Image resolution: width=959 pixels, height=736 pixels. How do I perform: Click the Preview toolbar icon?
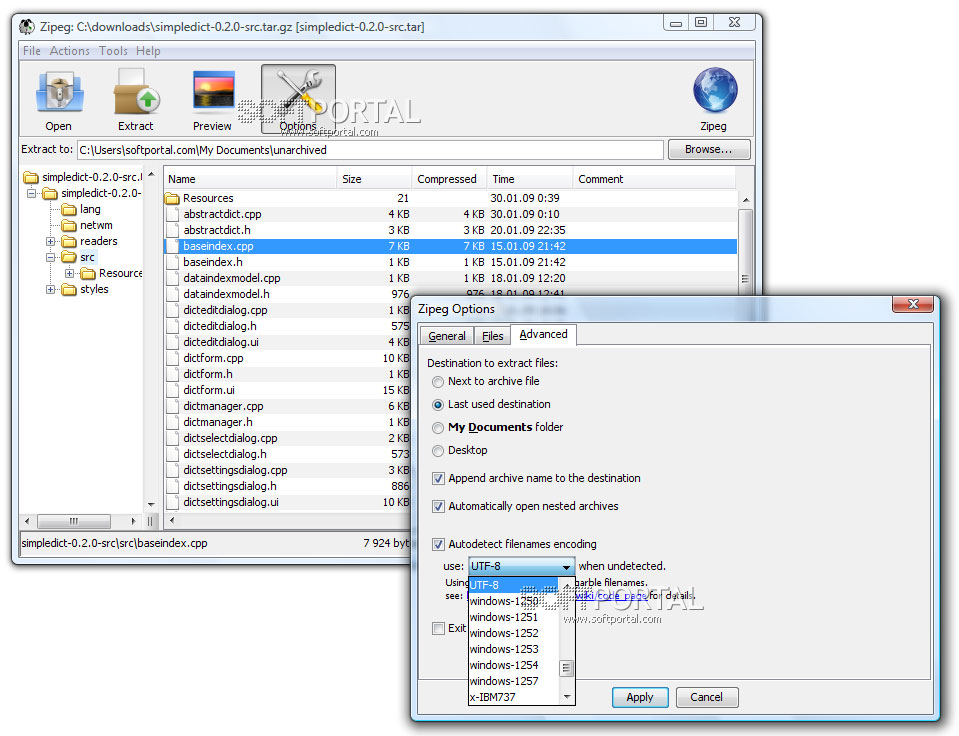[213, 92]
